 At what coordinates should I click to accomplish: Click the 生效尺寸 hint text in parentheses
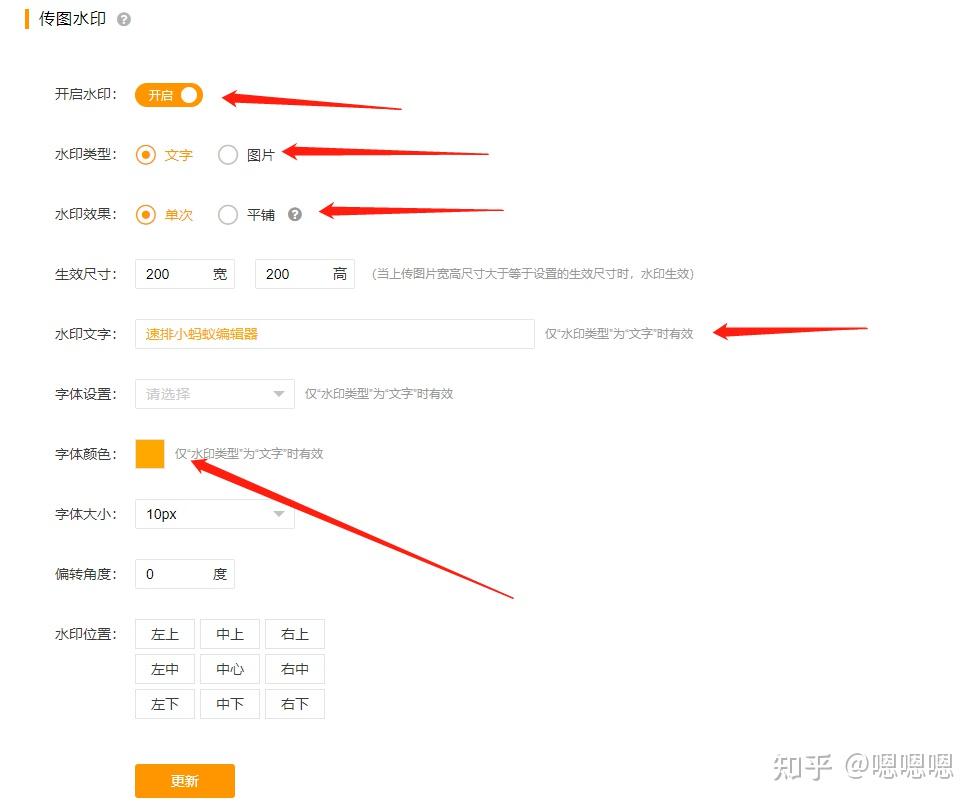coord(533,273)
